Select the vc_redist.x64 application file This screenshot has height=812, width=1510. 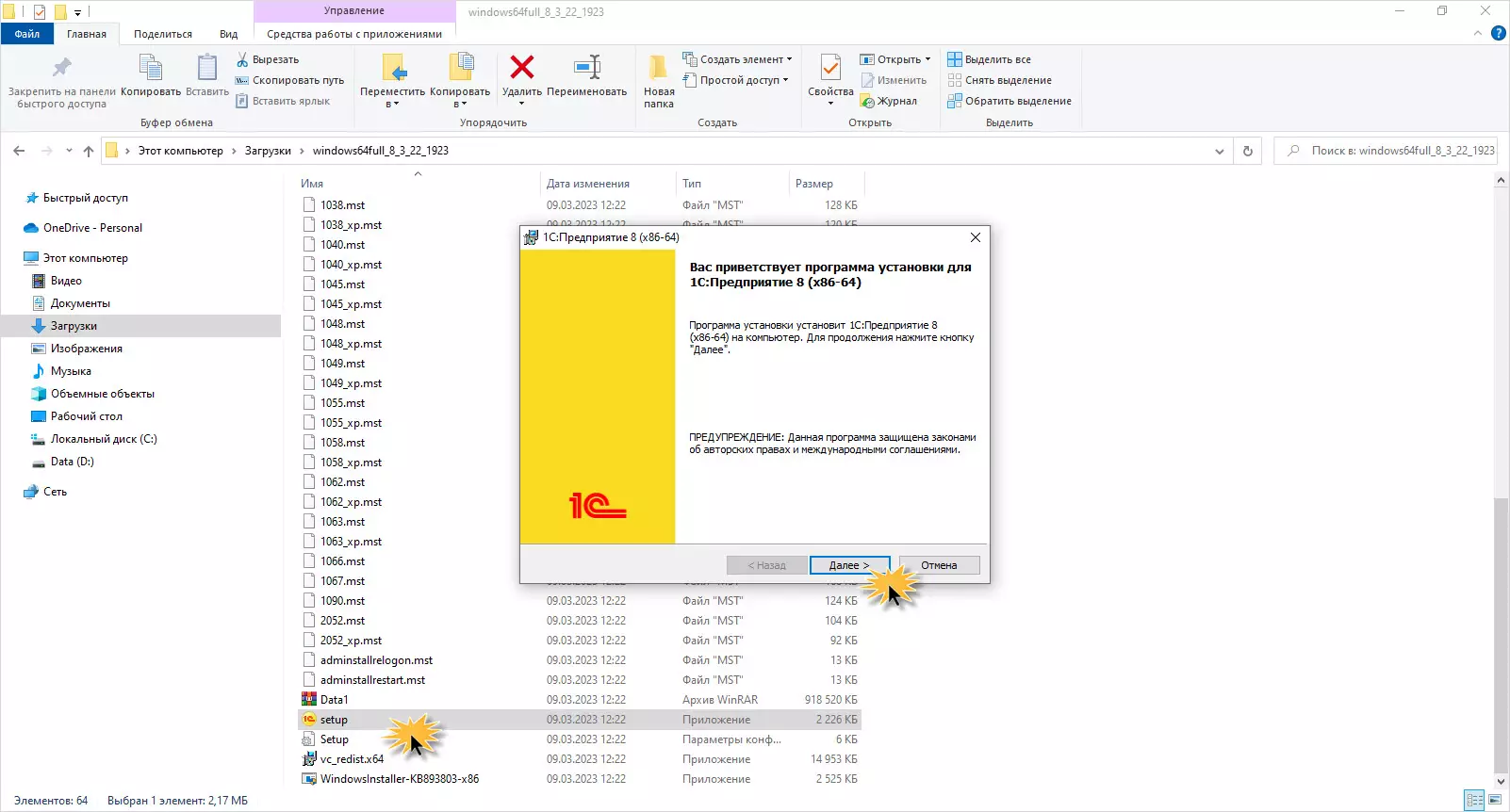click(579, 759)
